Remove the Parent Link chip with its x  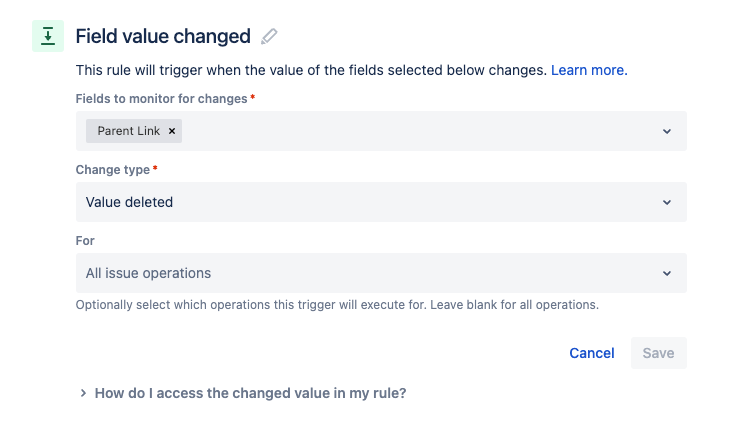[x=172, y=131]
